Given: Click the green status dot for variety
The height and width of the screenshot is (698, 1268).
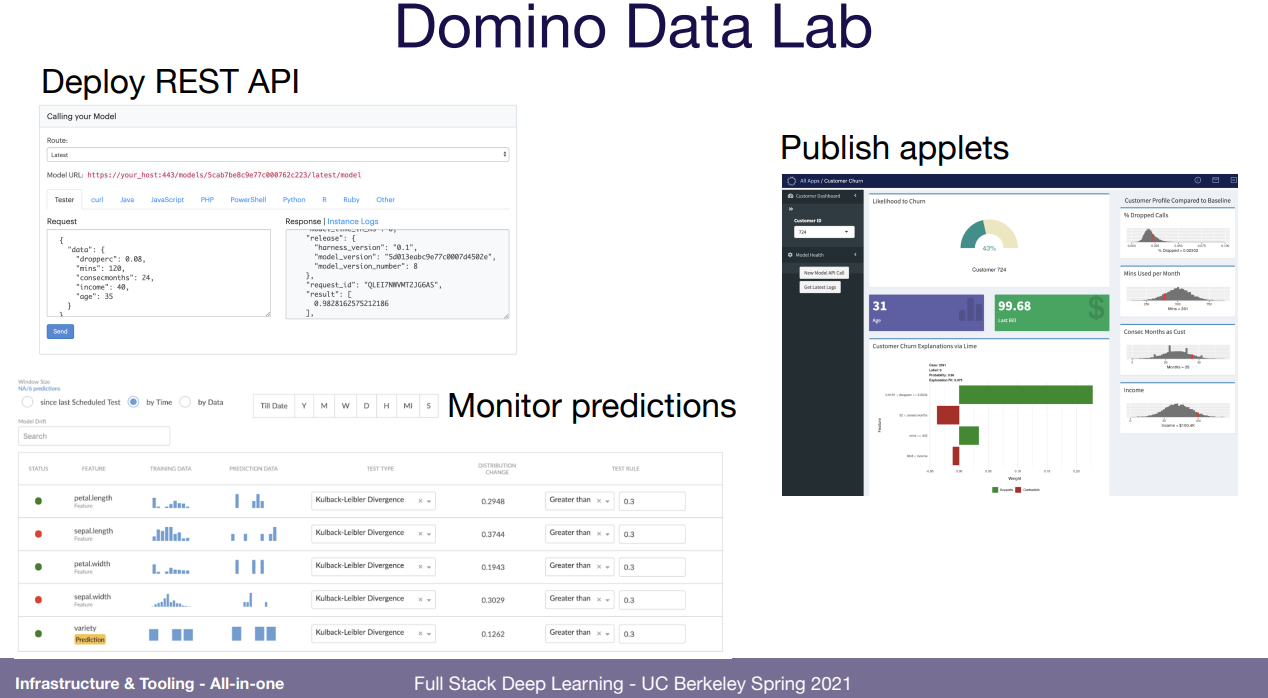Looking at the screenshot, I should pyautogui.click(x=38, y=633).
